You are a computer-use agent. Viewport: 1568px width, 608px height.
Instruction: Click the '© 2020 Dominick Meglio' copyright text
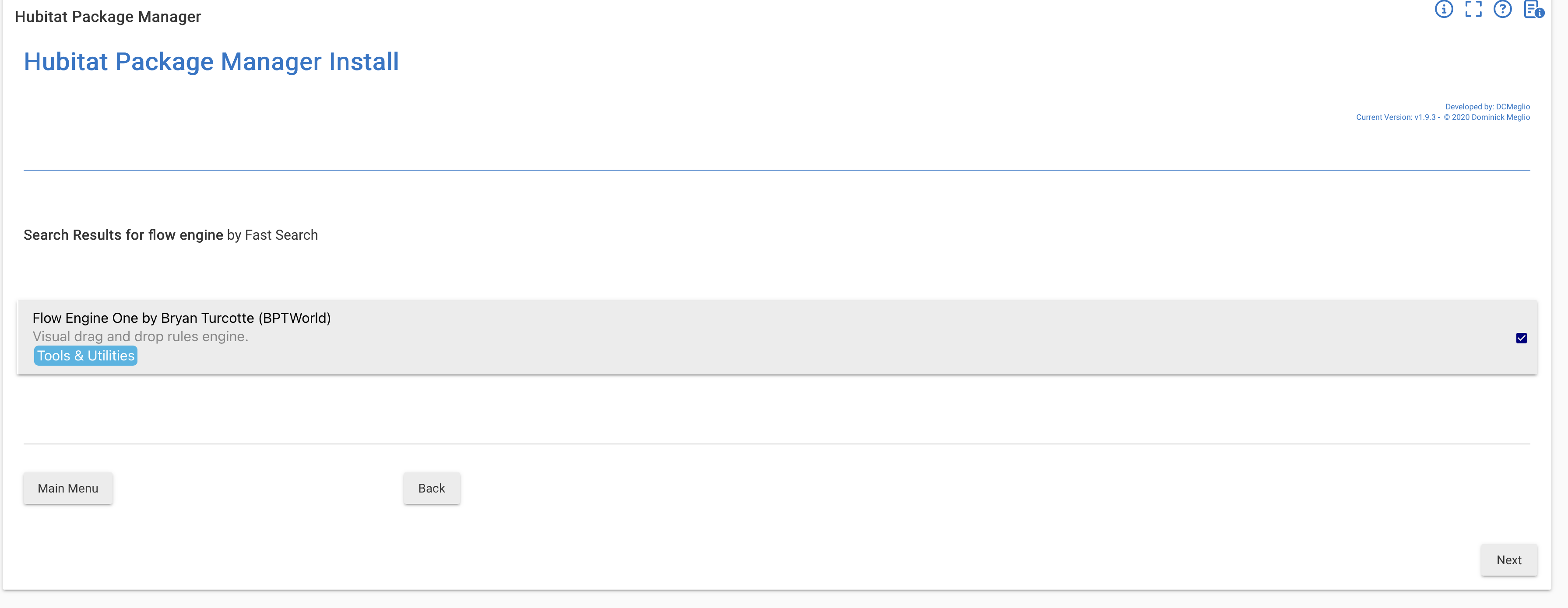click(x=1487, y=117)
